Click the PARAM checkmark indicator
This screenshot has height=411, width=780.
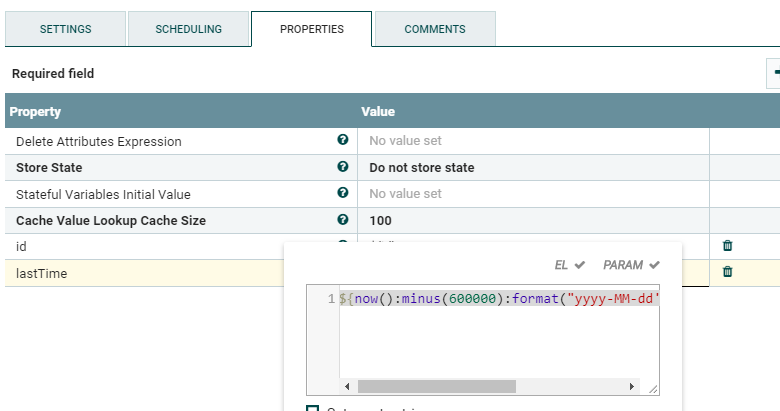coord(631,265)
